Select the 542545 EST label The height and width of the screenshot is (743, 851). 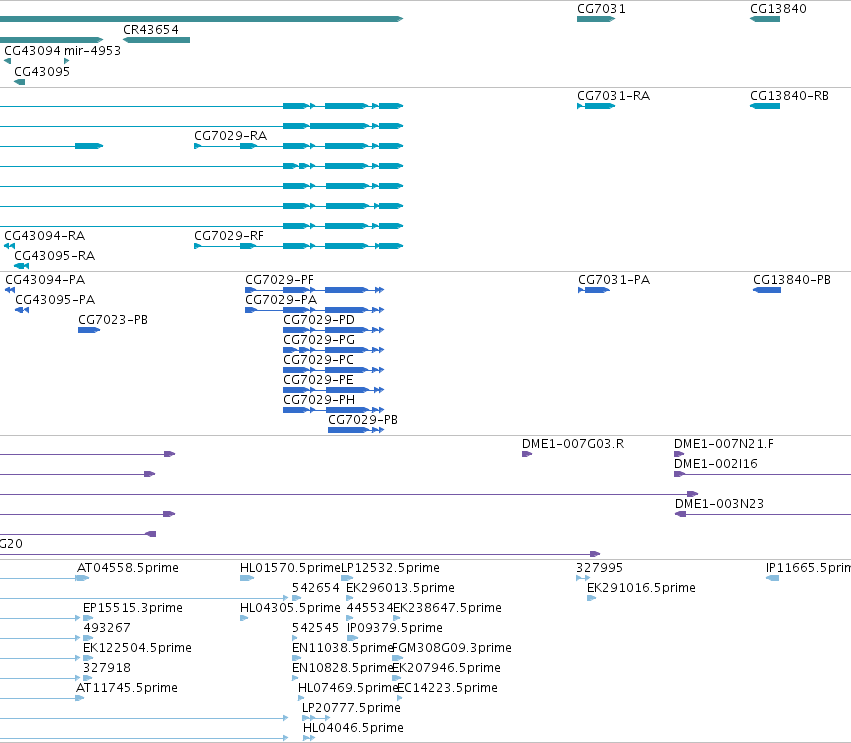coord(315,628)
